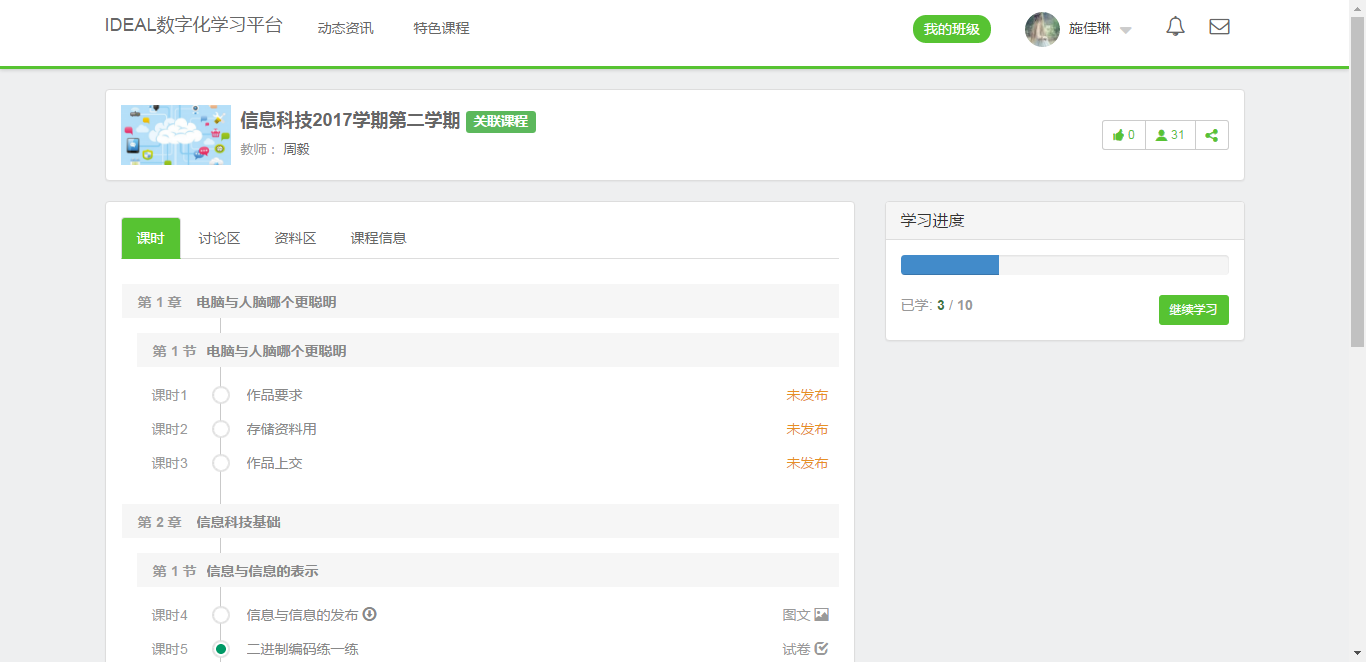Collapse the 第 1 章 chapter header

(480, 302)
